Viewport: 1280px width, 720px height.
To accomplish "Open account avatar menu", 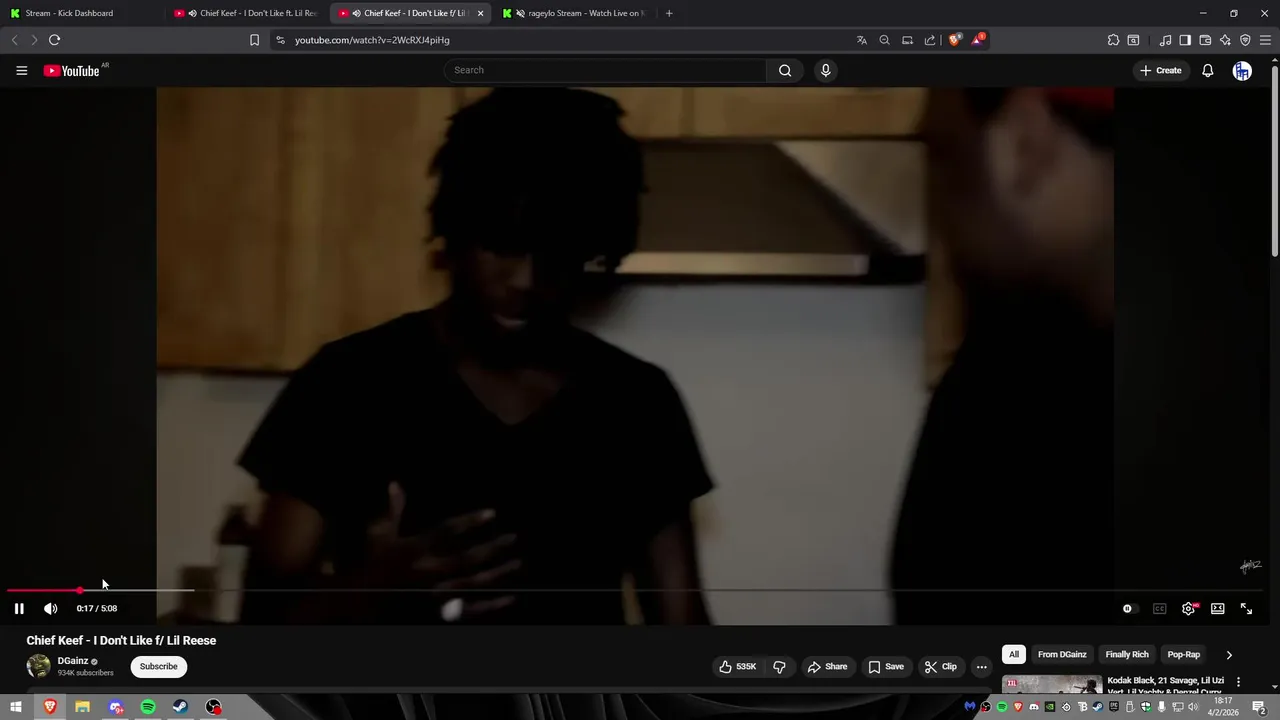I will tap(1242, 70).
